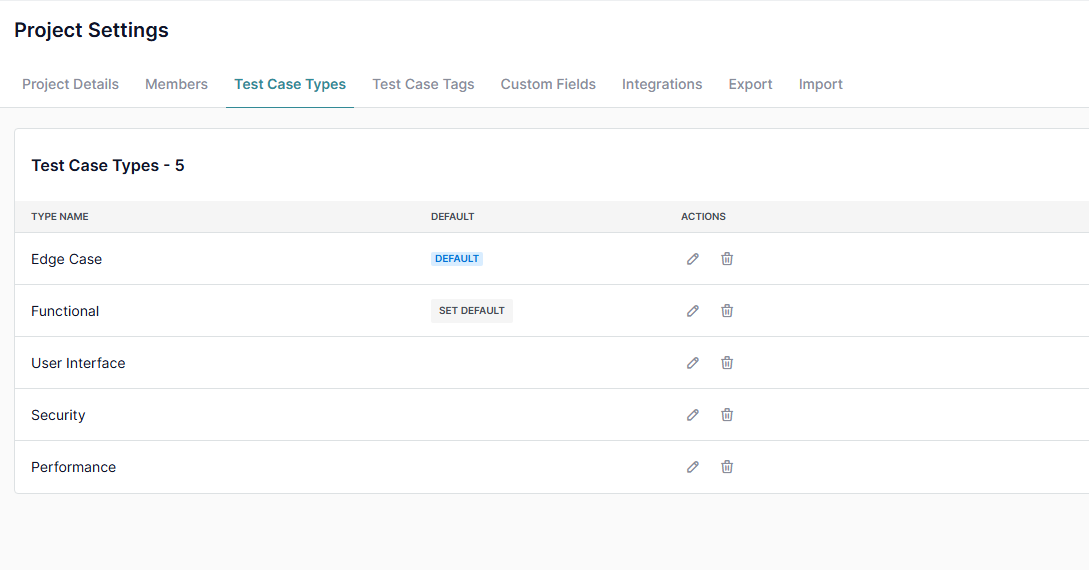
Task: Edit the Performance type
Action: [x=692, y=467]
